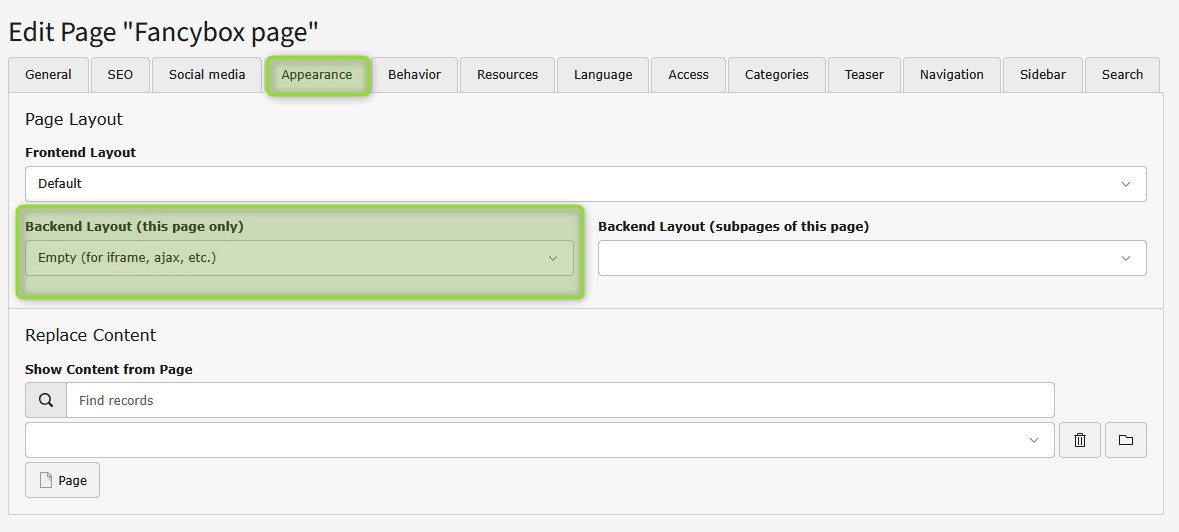The width and height of the screenshot is (1179, 532).
Task: Open the Teaser tab
Action: tap(864, 75)
